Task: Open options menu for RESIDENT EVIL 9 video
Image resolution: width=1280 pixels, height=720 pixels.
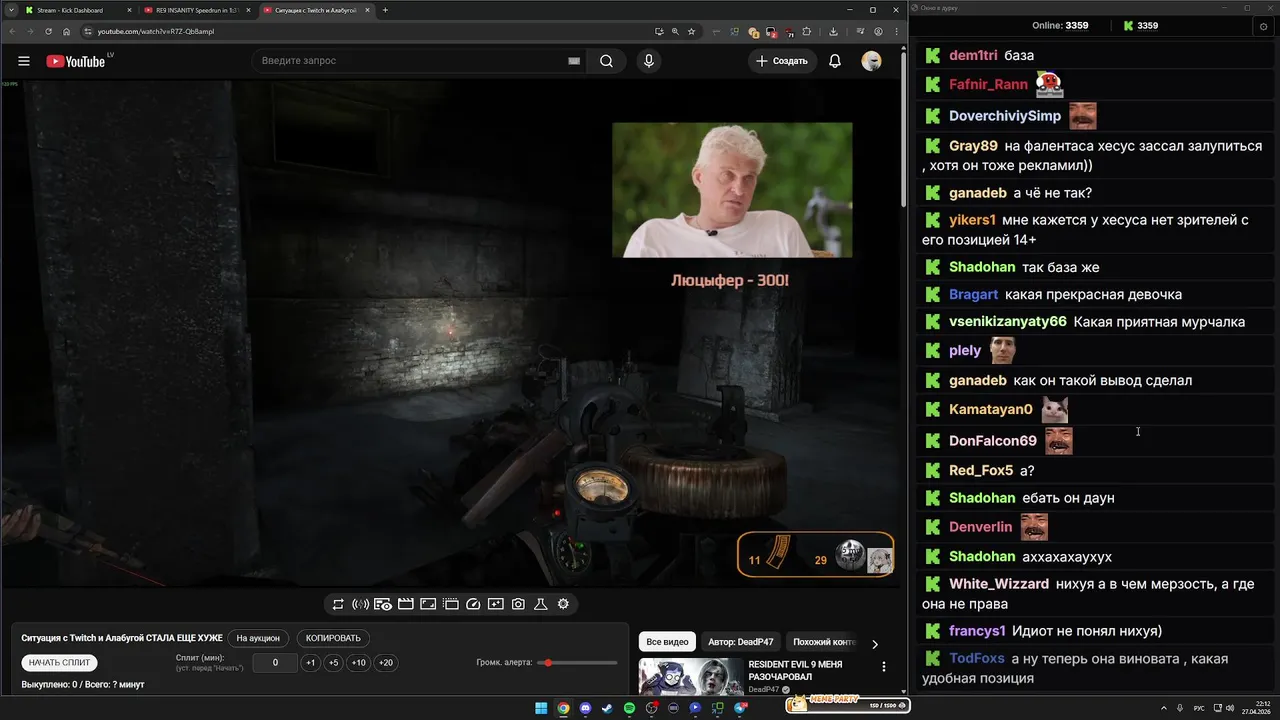Action: (883, 667)
